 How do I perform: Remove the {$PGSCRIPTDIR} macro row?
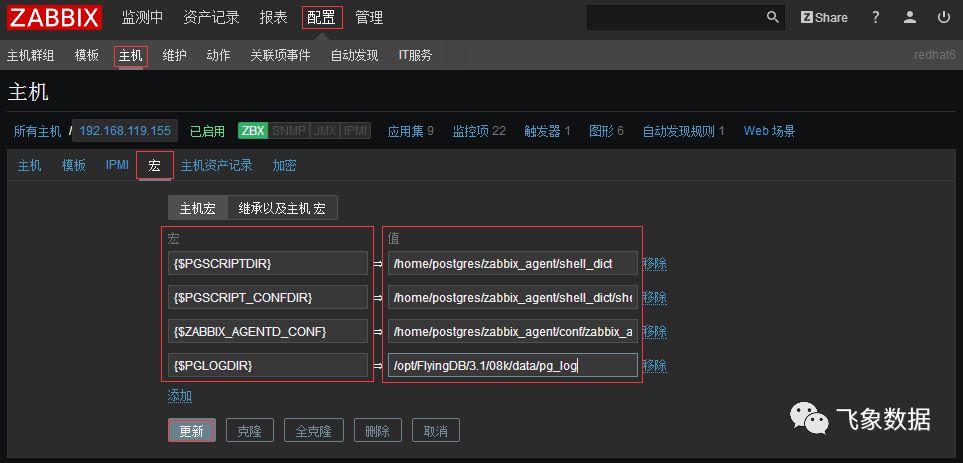655,263
